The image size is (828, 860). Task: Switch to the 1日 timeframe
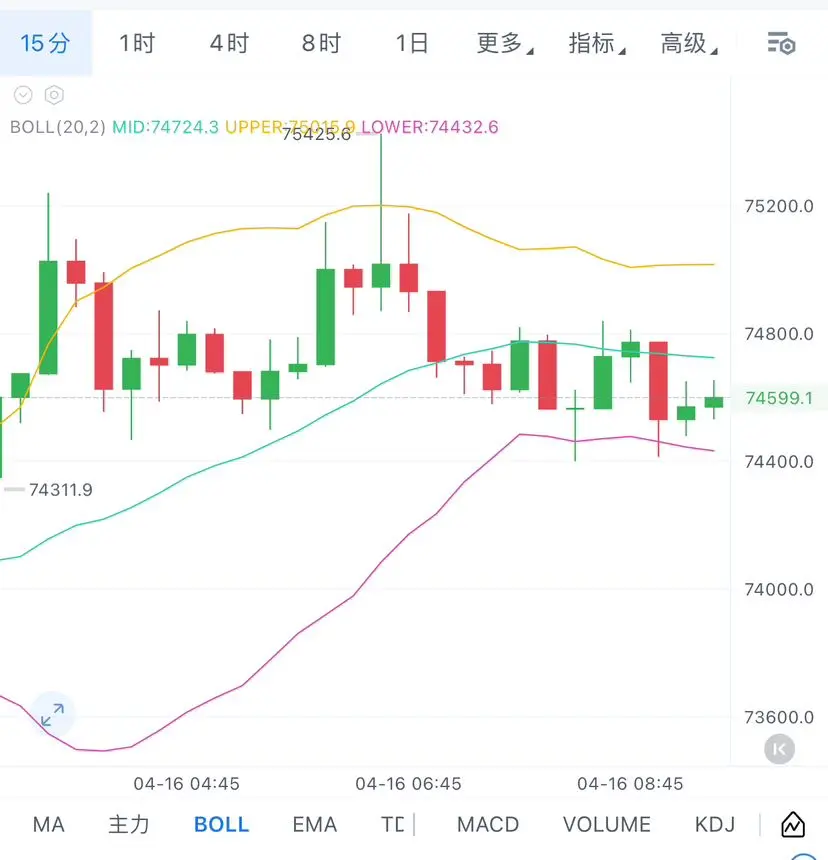point(412,43)
